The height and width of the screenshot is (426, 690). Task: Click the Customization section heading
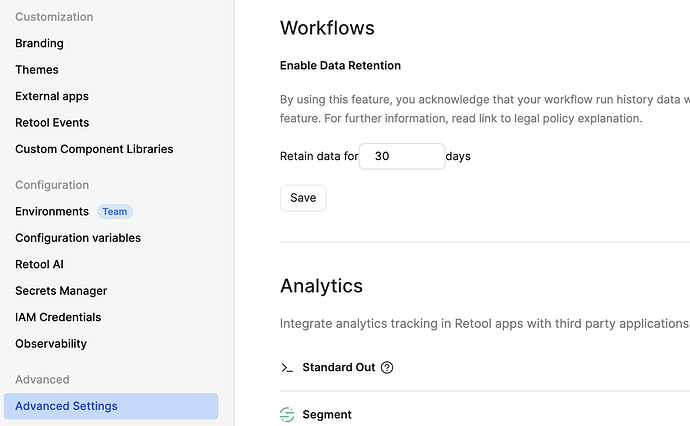pyautogui.click(x=54, y=17)
